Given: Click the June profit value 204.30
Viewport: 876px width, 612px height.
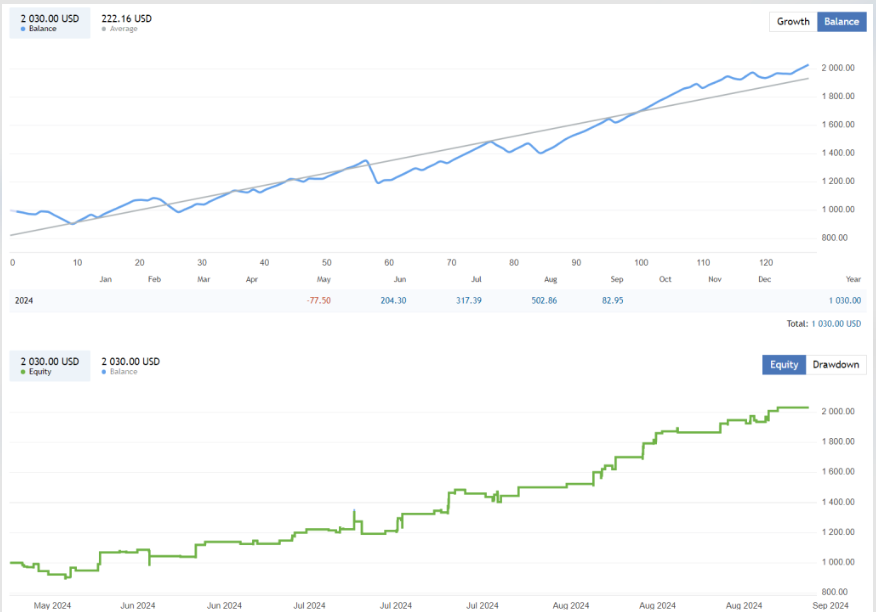Looking at the screenshot, I should tap(388, 300).
